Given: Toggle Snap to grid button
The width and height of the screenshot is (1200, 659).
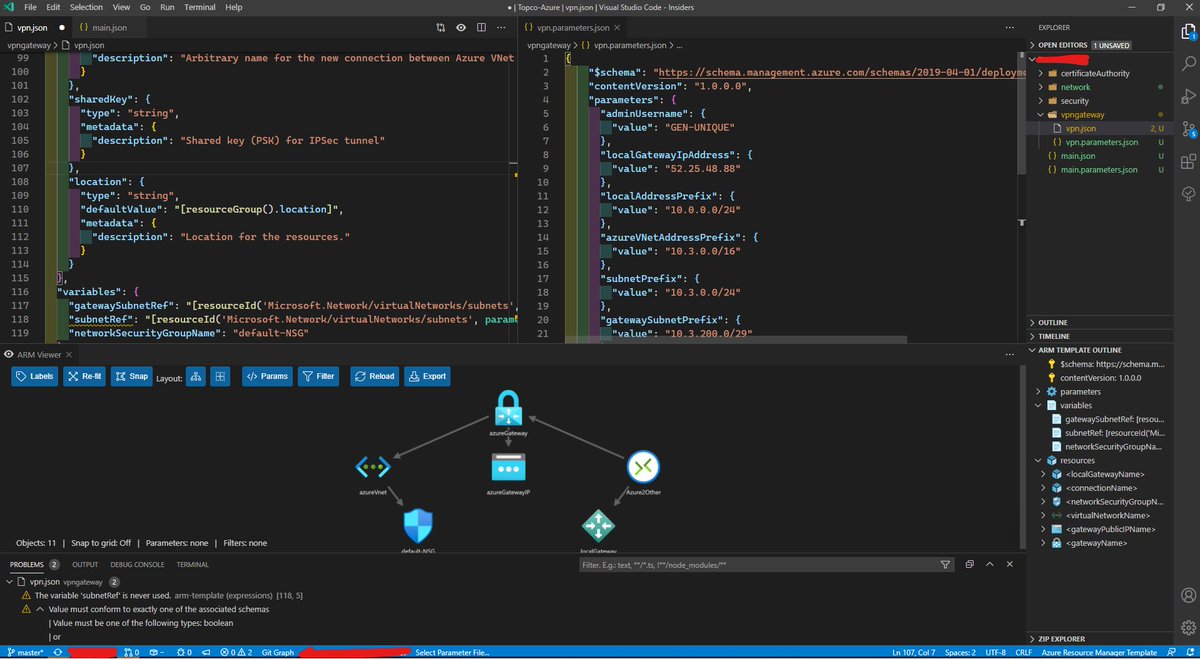Looking at the screenshot, I should (130, 376).
